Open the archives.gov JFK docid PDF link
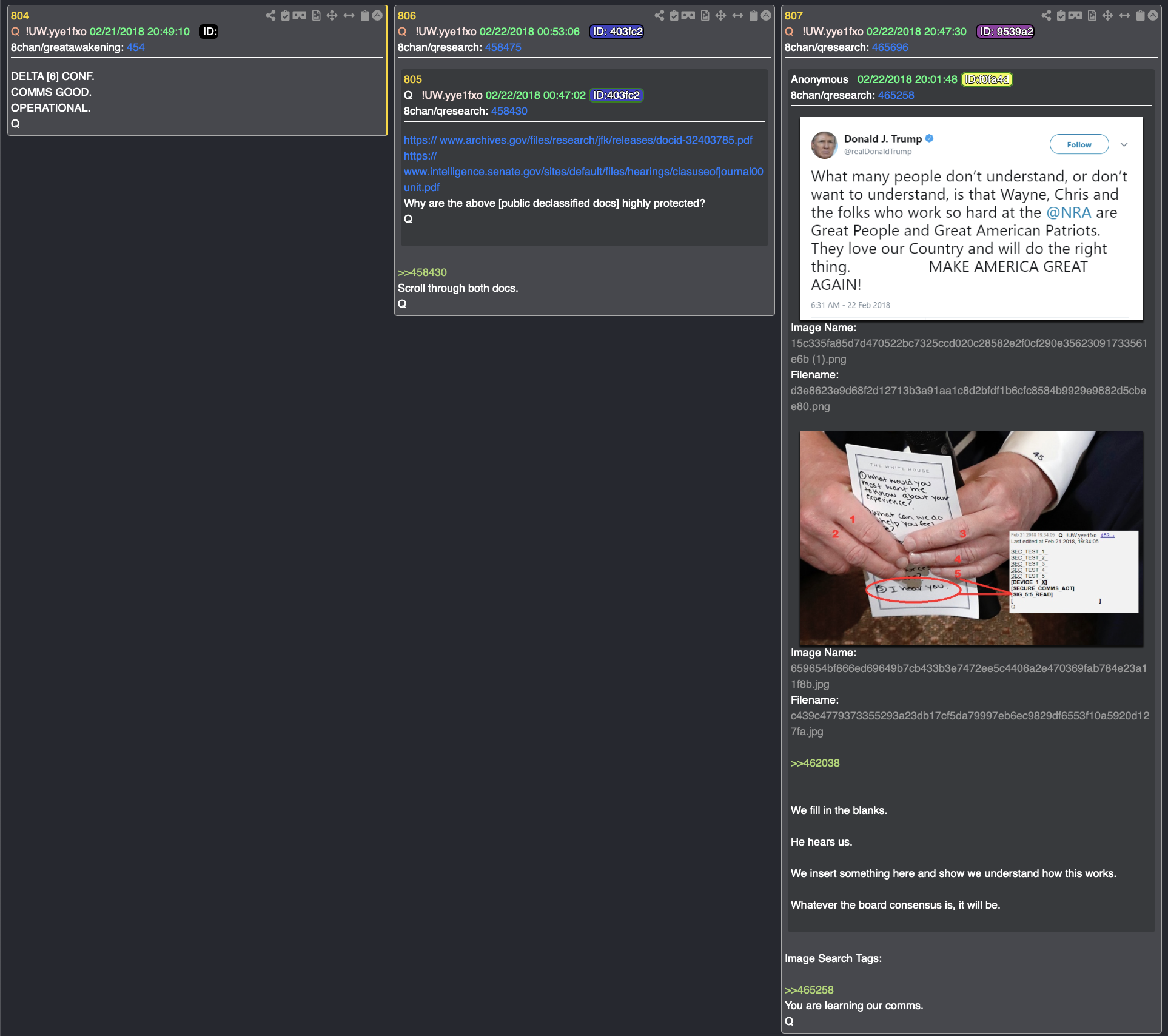The height and width of the screenshot is (1036, 1168). [x=577, y=140]
